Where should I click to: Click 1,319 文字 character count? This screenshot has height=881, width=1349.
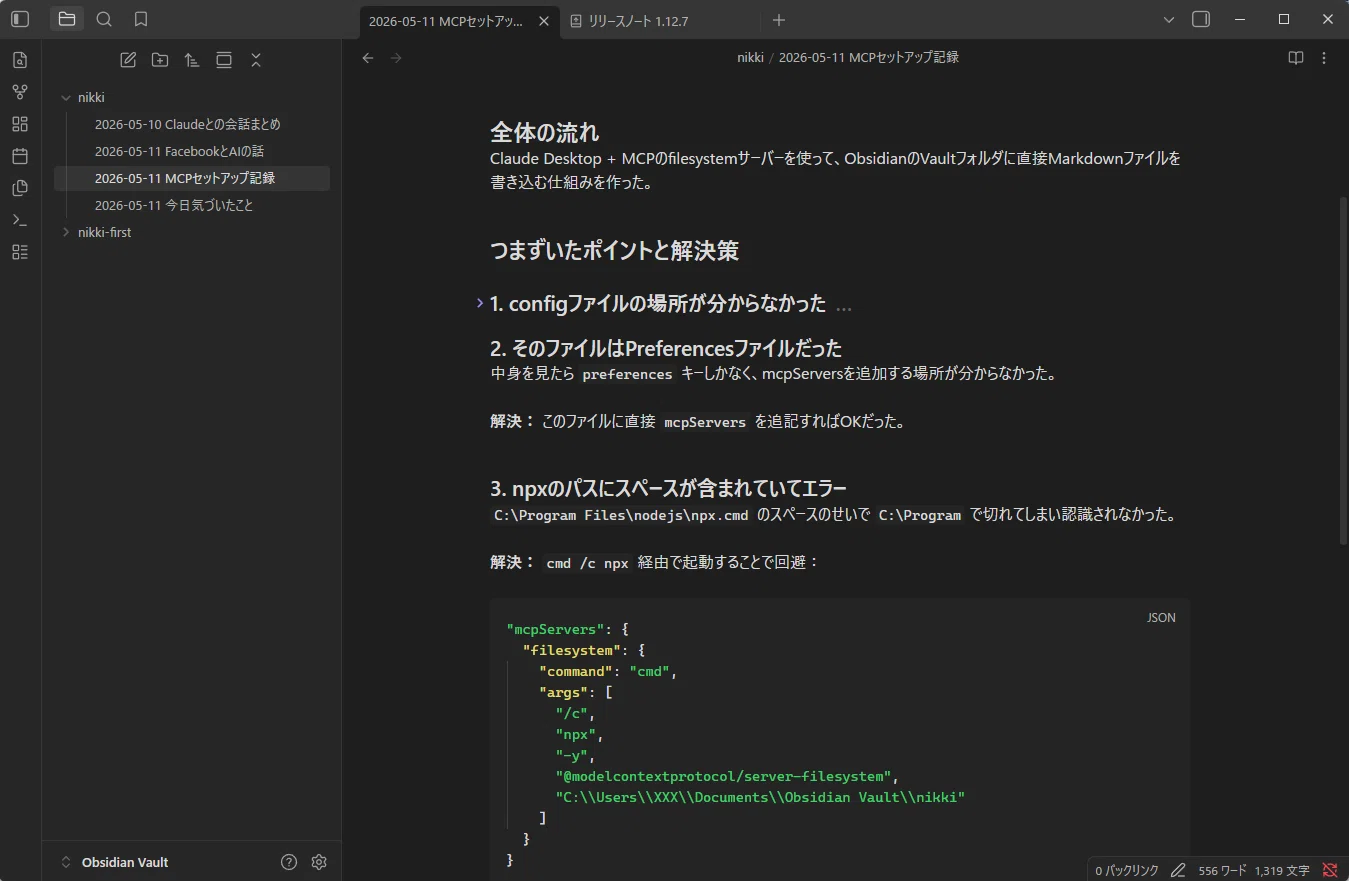pos(1282,870)
